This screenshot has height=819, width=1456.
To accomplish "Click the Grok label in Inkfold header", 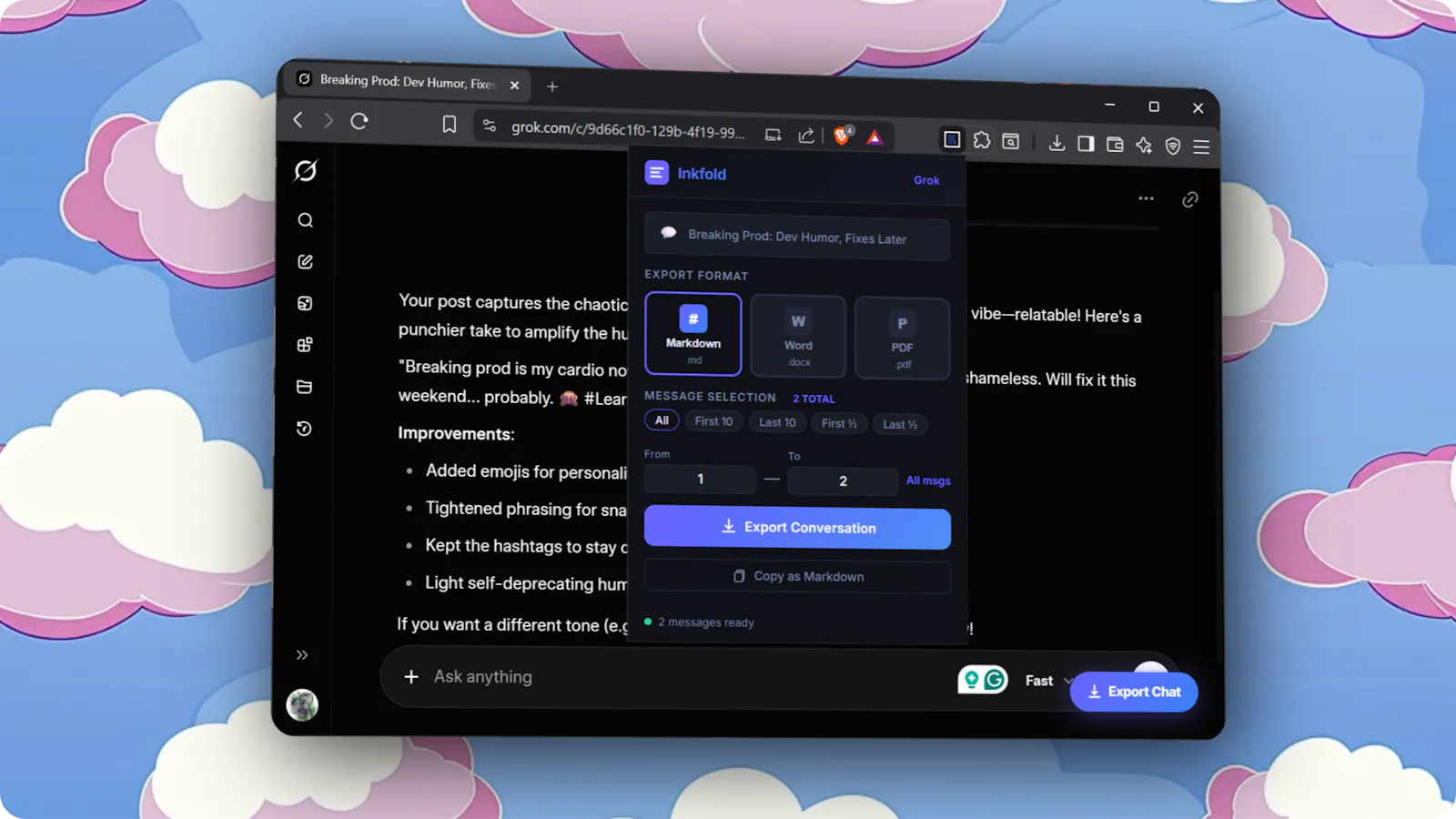I will point(926,180).
